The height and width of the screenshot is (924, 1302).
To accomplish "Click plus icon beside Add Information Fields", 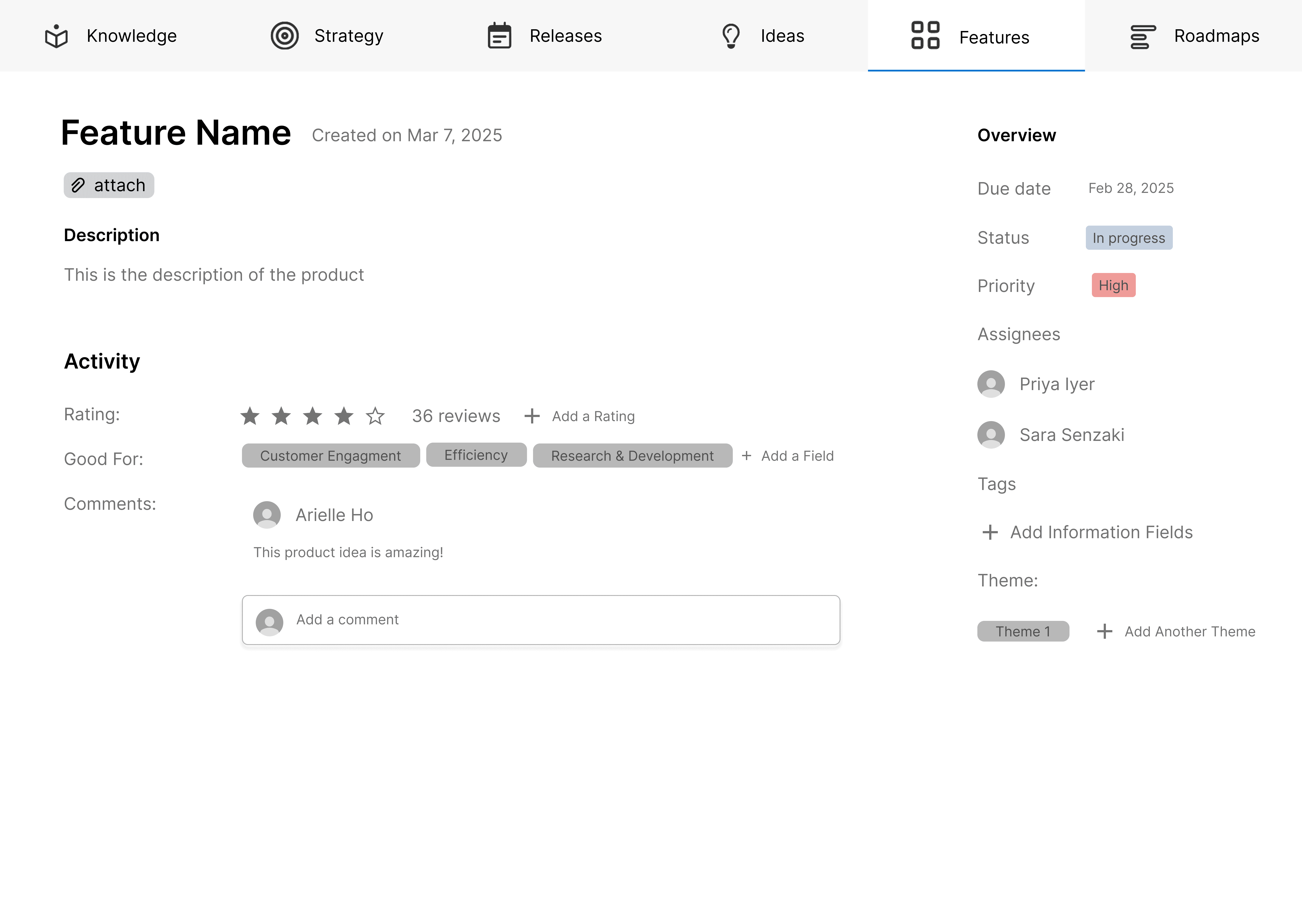I will (990, 533).
